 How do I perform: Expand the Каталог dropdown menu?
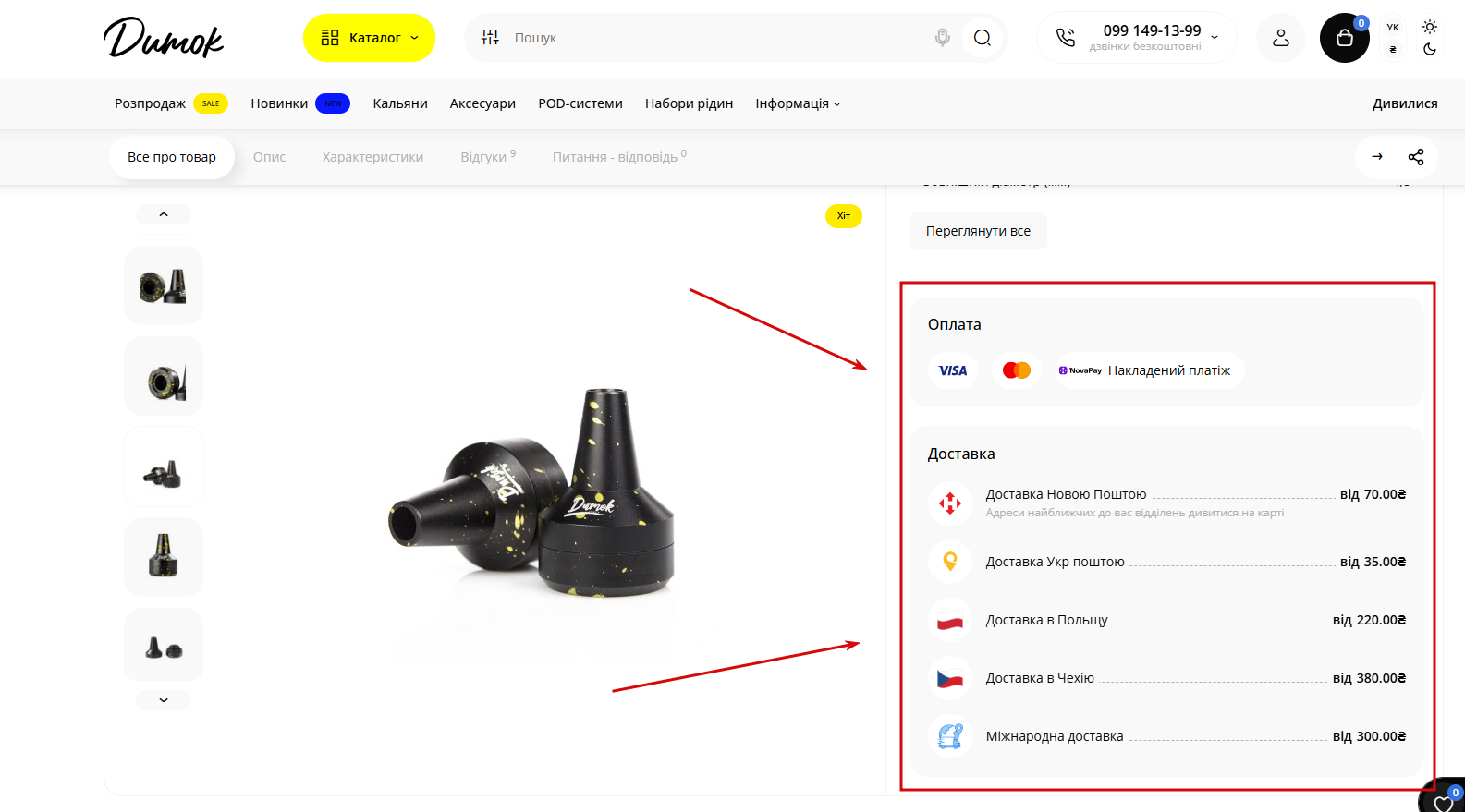tap(369, 38)
